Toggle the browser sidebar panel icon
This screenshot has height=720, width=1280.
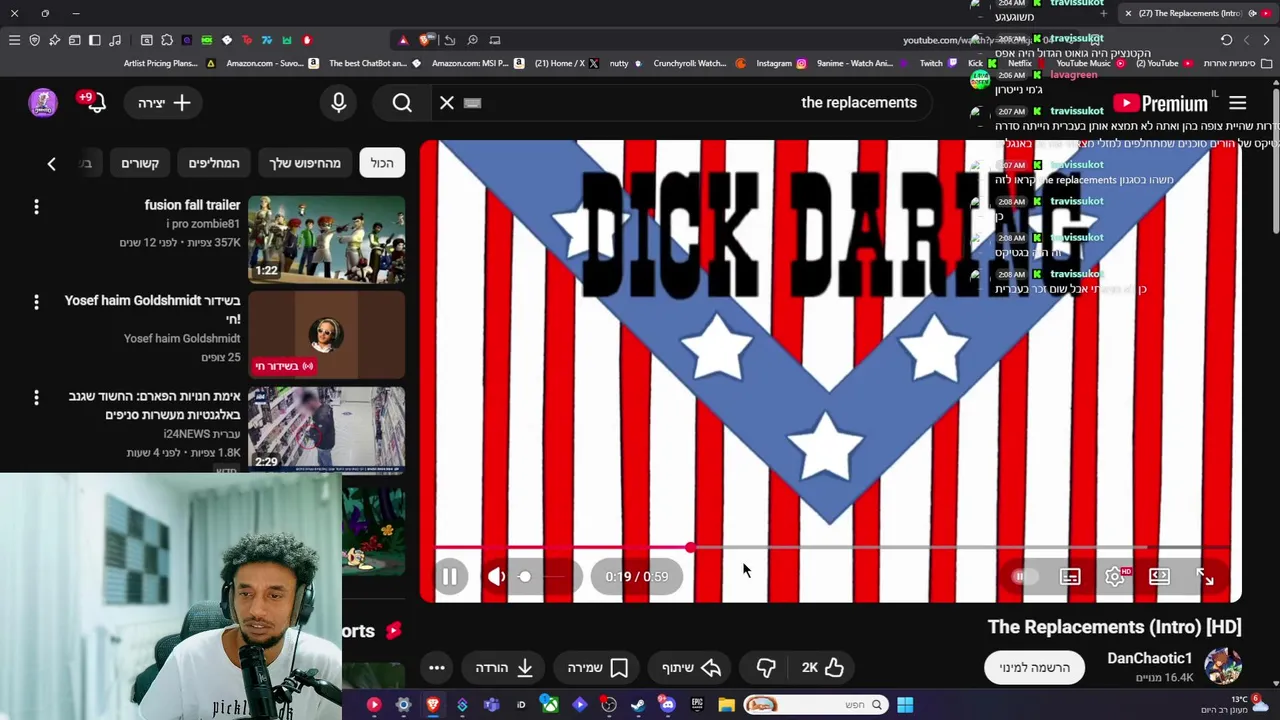[94, 40]
